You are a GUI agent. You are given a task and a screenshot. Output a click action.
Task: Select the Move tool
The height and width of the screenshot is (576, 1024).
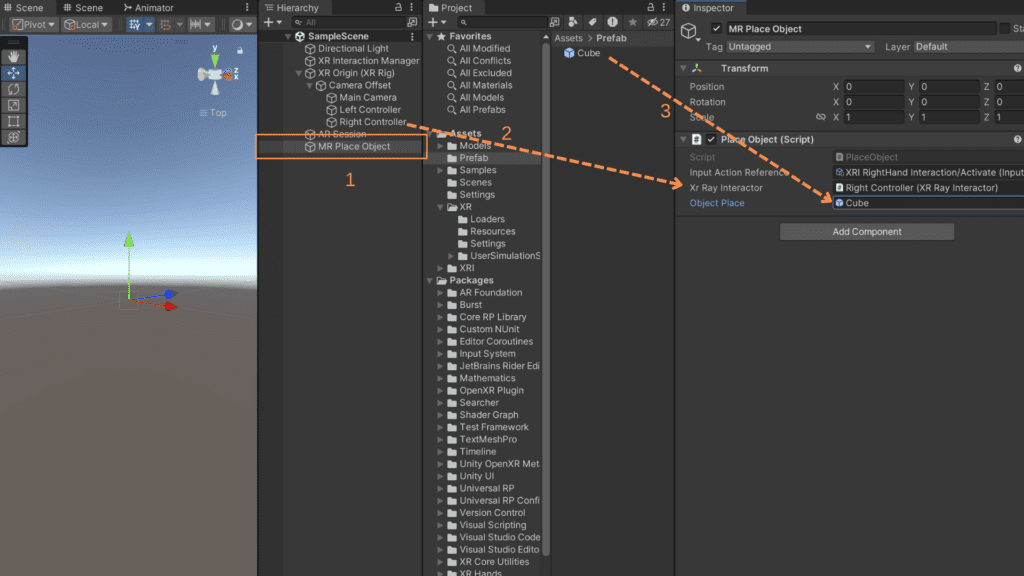pyautogui.click(x=12, y=73)
